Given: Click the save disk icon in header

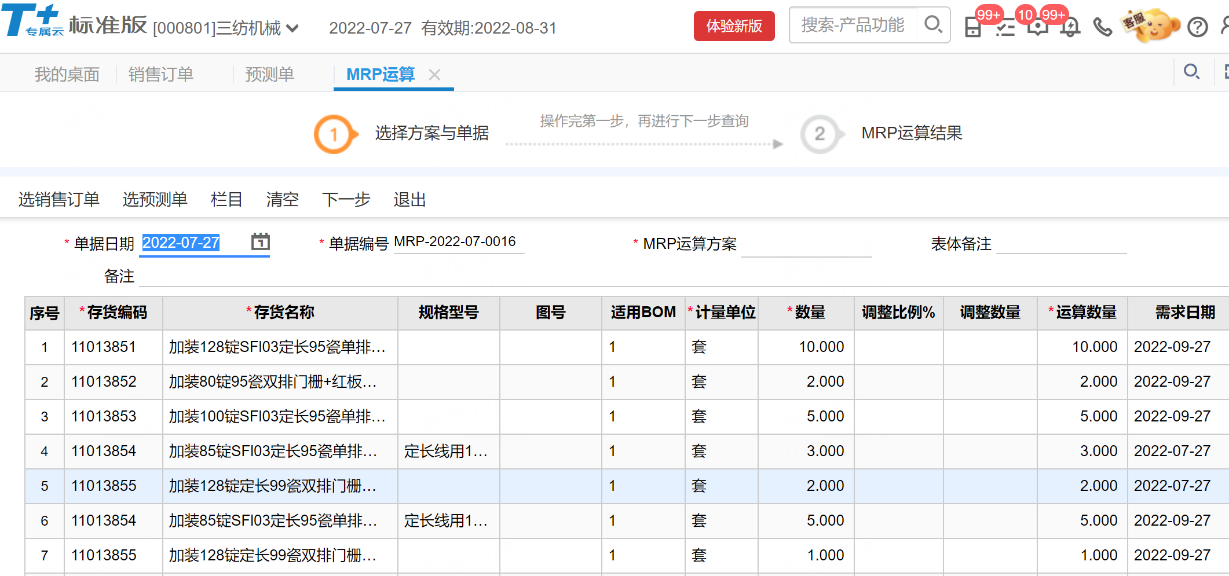Looking at the screenshot, I should point(973,27).
